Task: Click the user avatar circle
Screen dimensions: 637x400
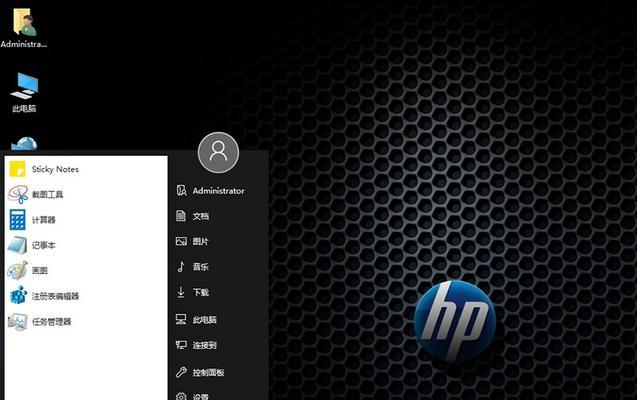Action: (x=218, y=152)
